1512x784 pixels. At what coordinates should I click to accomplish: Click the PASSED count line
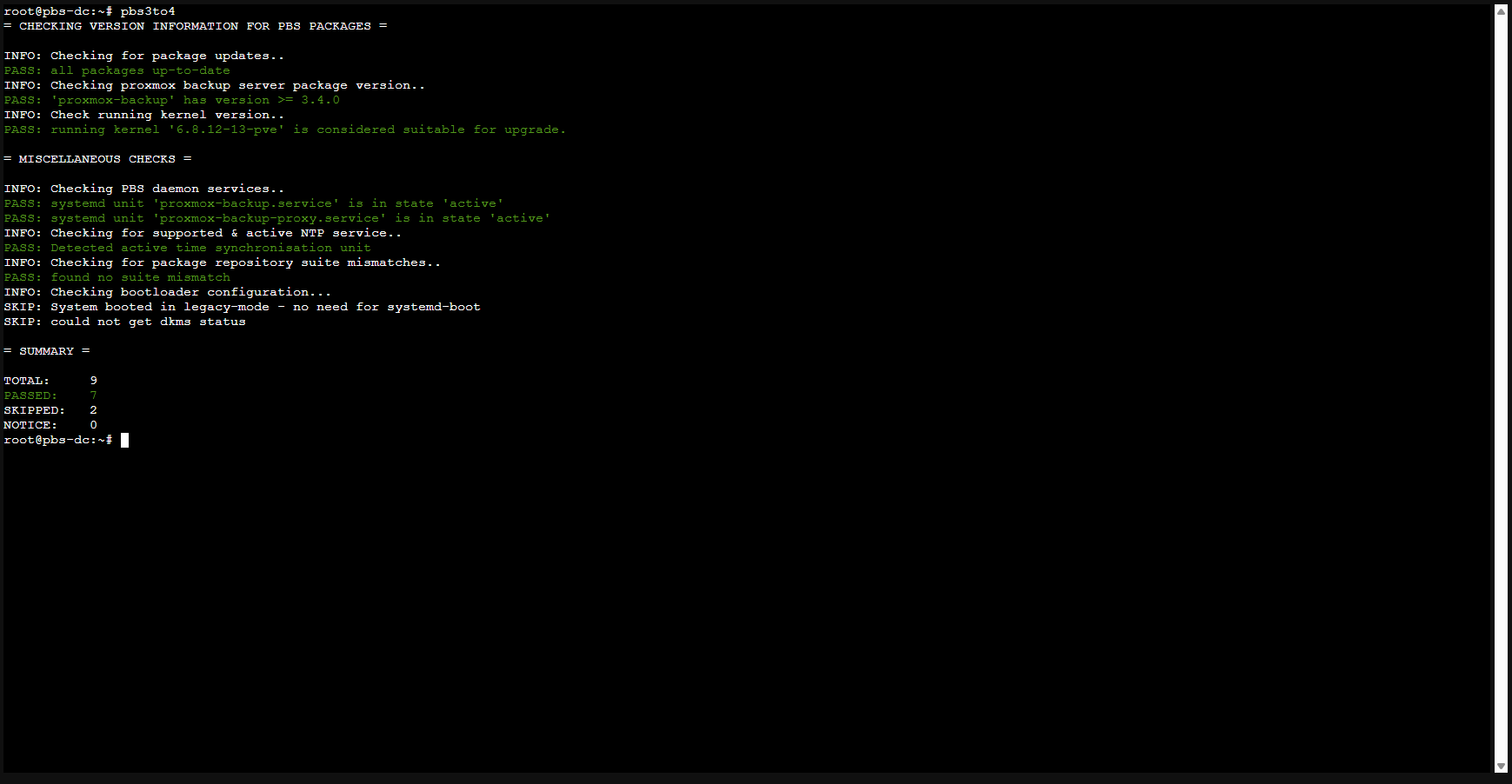point(50,395)
